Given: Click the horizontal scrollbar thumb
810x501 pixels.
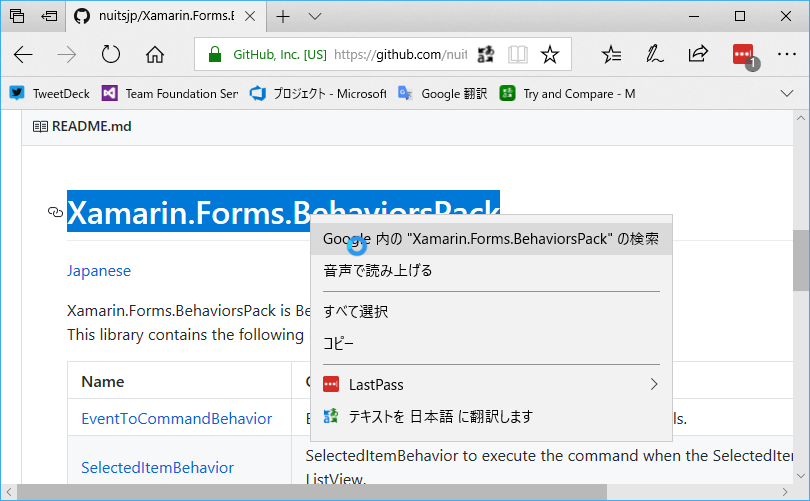Looking at the screenshot, I should point(312,492).
